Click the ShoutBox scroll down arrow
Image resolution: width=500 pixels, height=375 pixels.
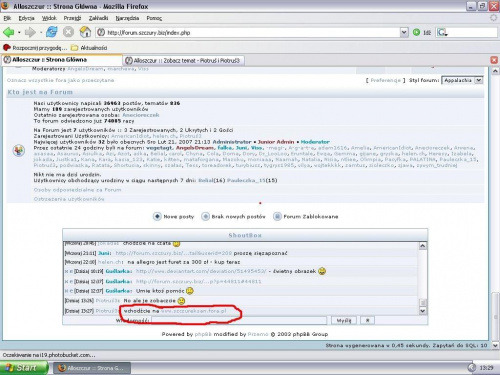click(422, 311)
